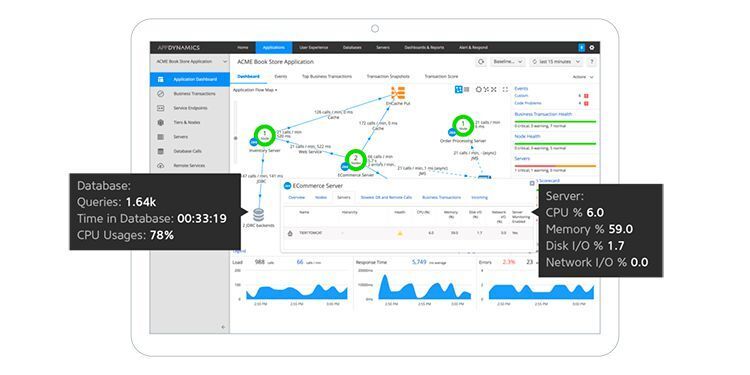Open the User Experience menu
750x375 pixels.
pos(314,47)
